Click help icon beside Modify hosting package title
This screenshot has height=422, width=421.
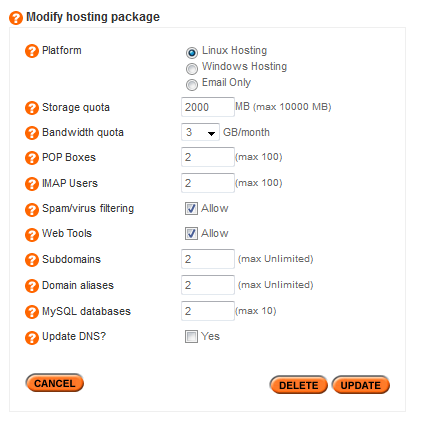16,18
